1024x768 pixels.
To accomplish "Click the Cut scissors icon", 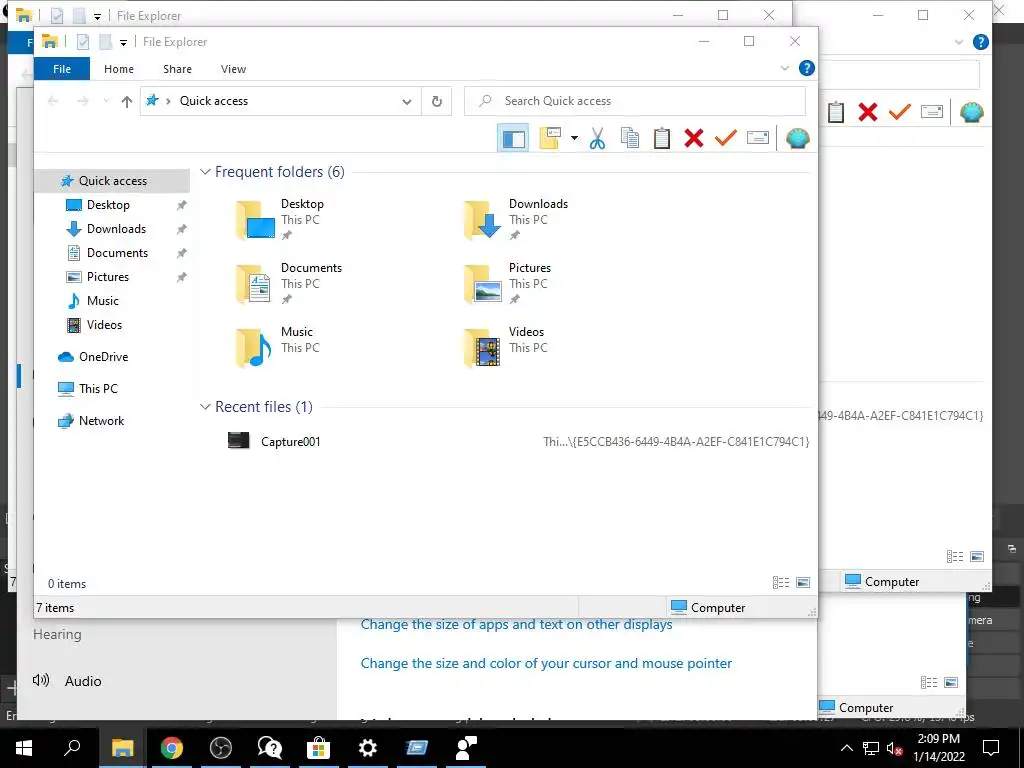I will coord(597,138).
